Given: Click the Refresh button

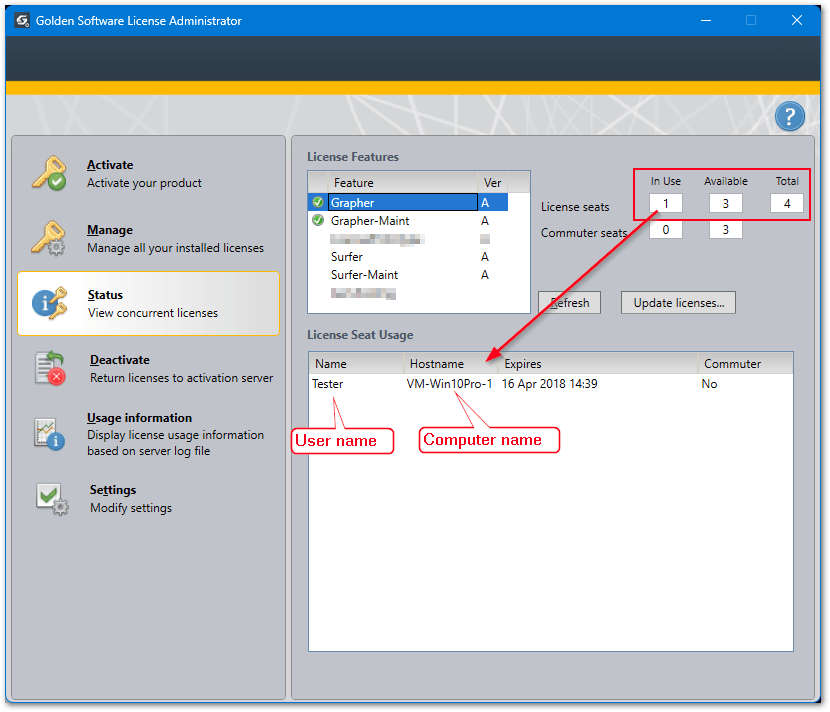Looking at the screenshot, I should pyautogui.click(x=570, y=303).
